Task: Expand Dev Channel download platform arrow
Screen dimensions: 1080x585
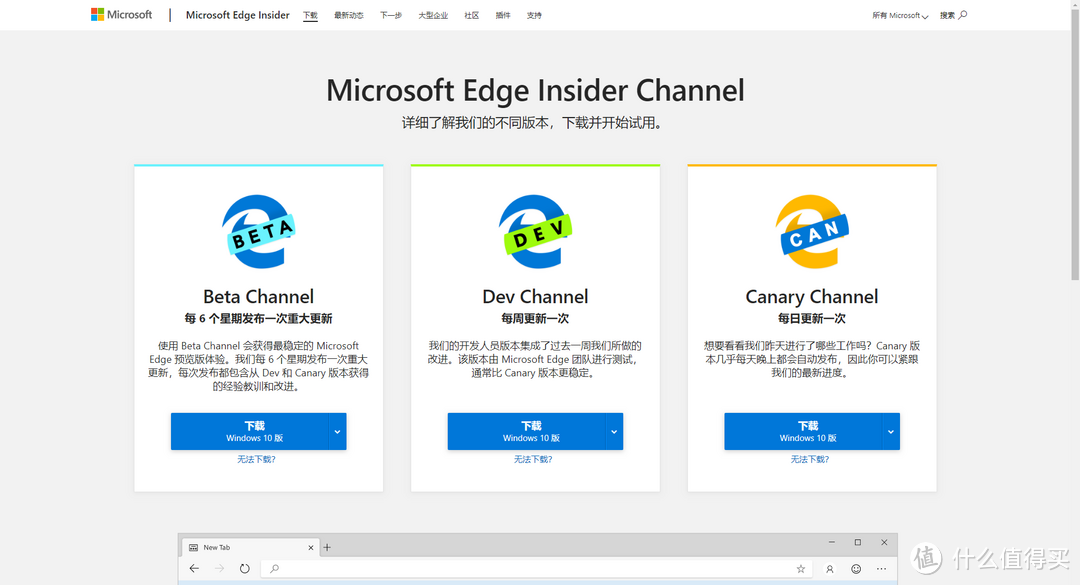Action: tap(614, 431)
